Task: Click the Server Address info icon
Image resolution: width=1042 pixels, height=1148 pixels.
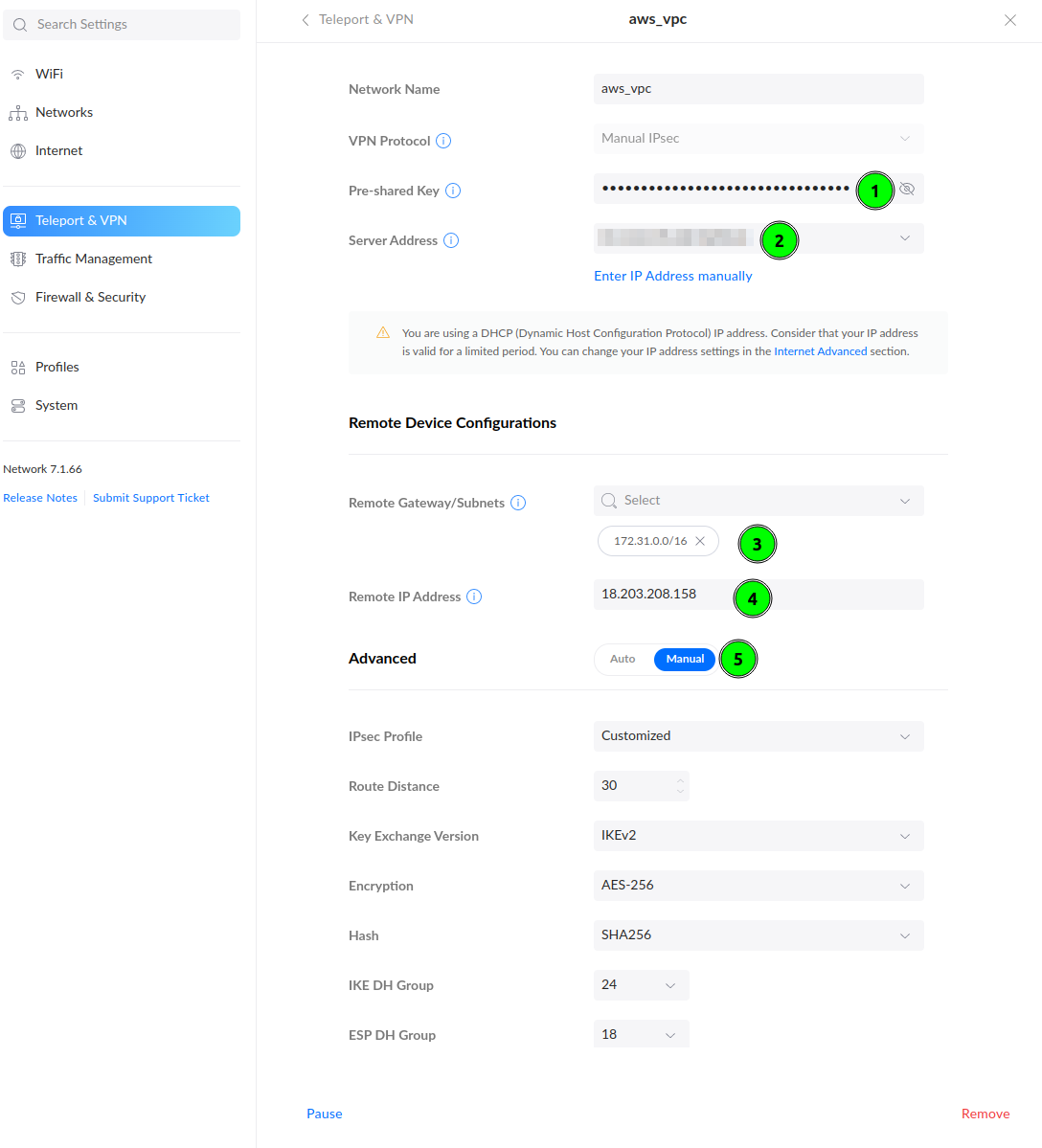Action: (451, 240)
